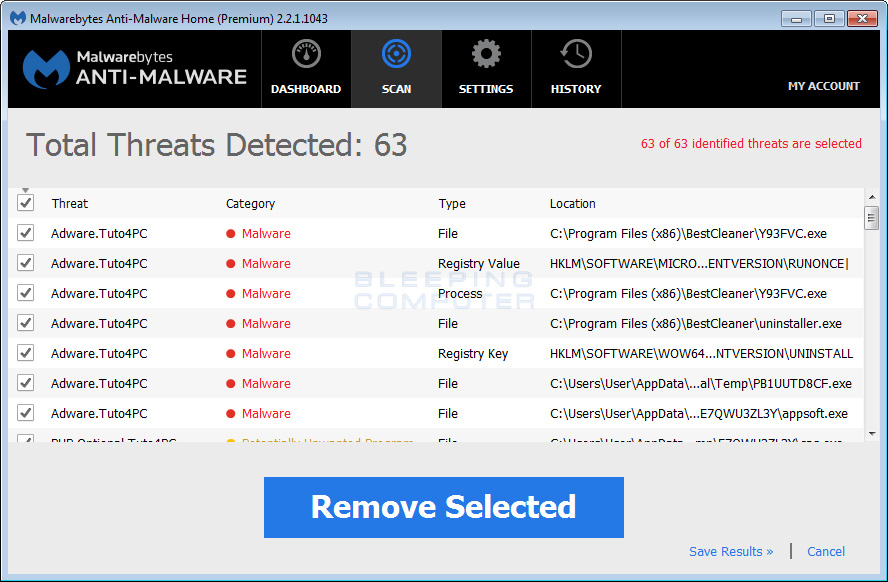Click the Remove Selected button
888x582 pixels.
pyautogui.click(x=443, y=507)
